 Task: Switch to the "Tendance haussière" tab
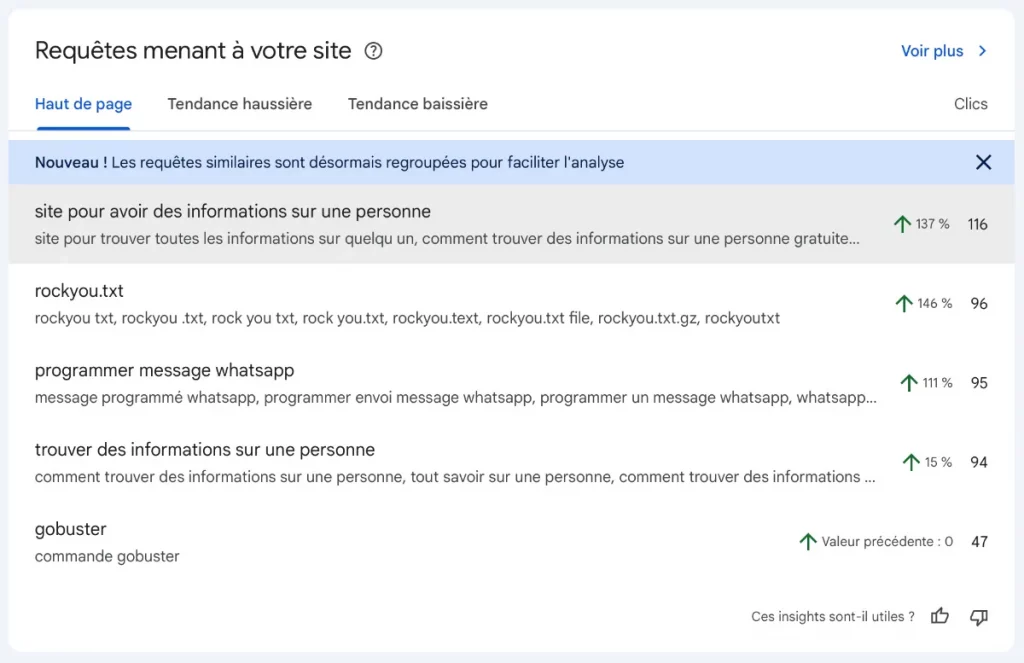pos(239,104)
